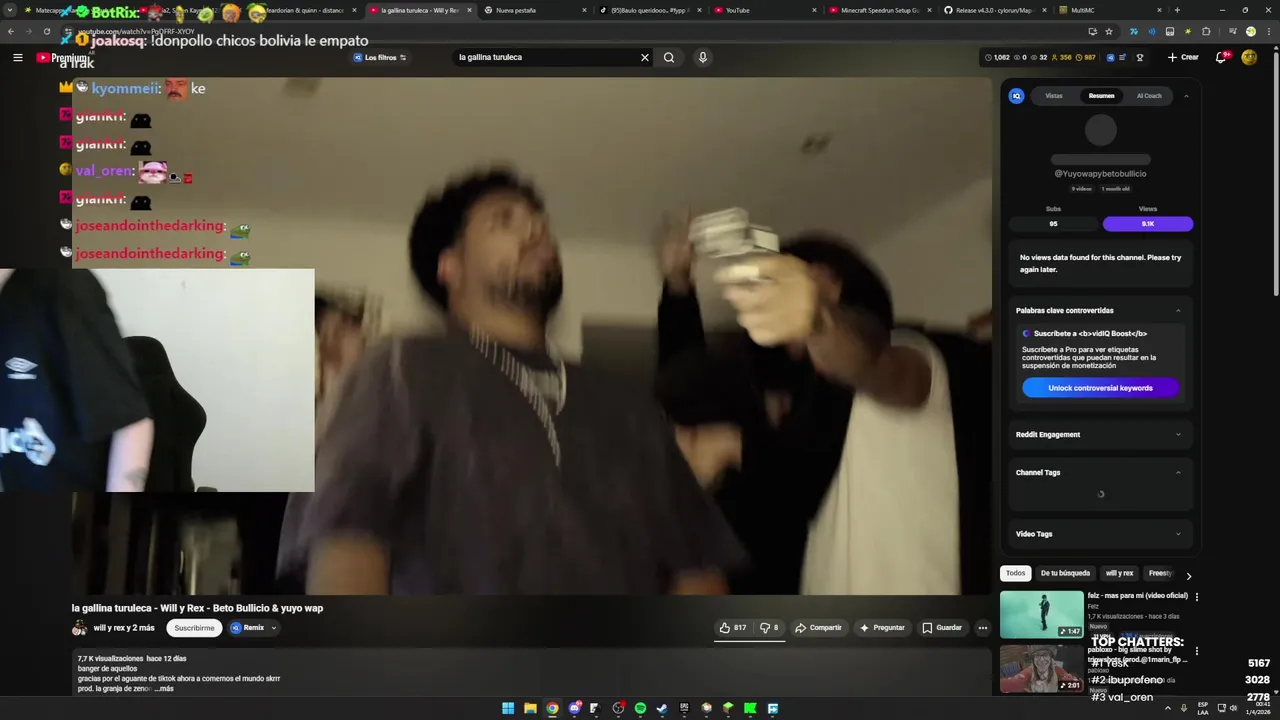Start voice search with the microphone
This screenshot has height=720, width=1280.
tap(703, 57)
